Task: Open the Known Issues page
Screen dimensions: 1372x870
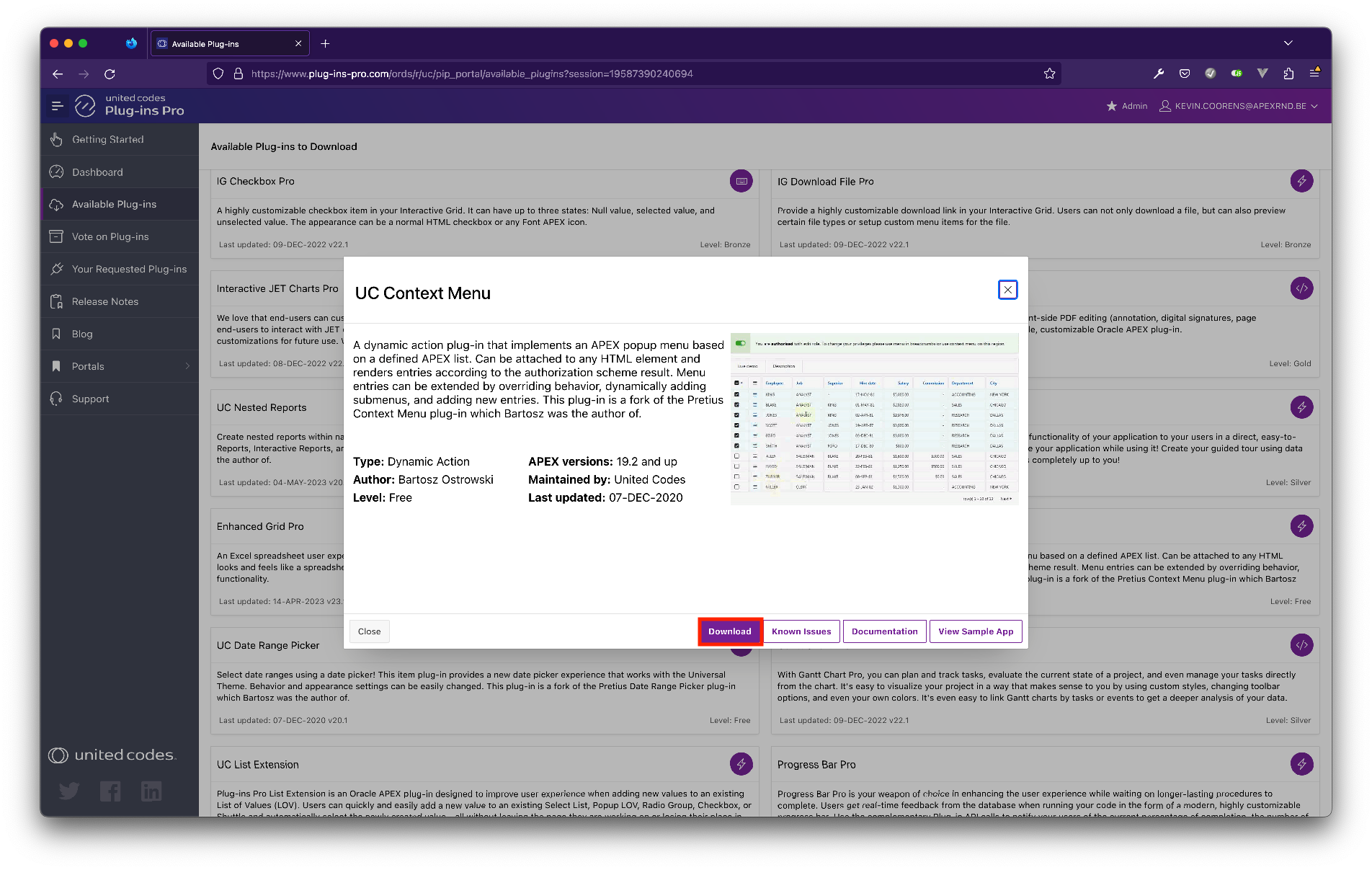Action: coord(801,631)
